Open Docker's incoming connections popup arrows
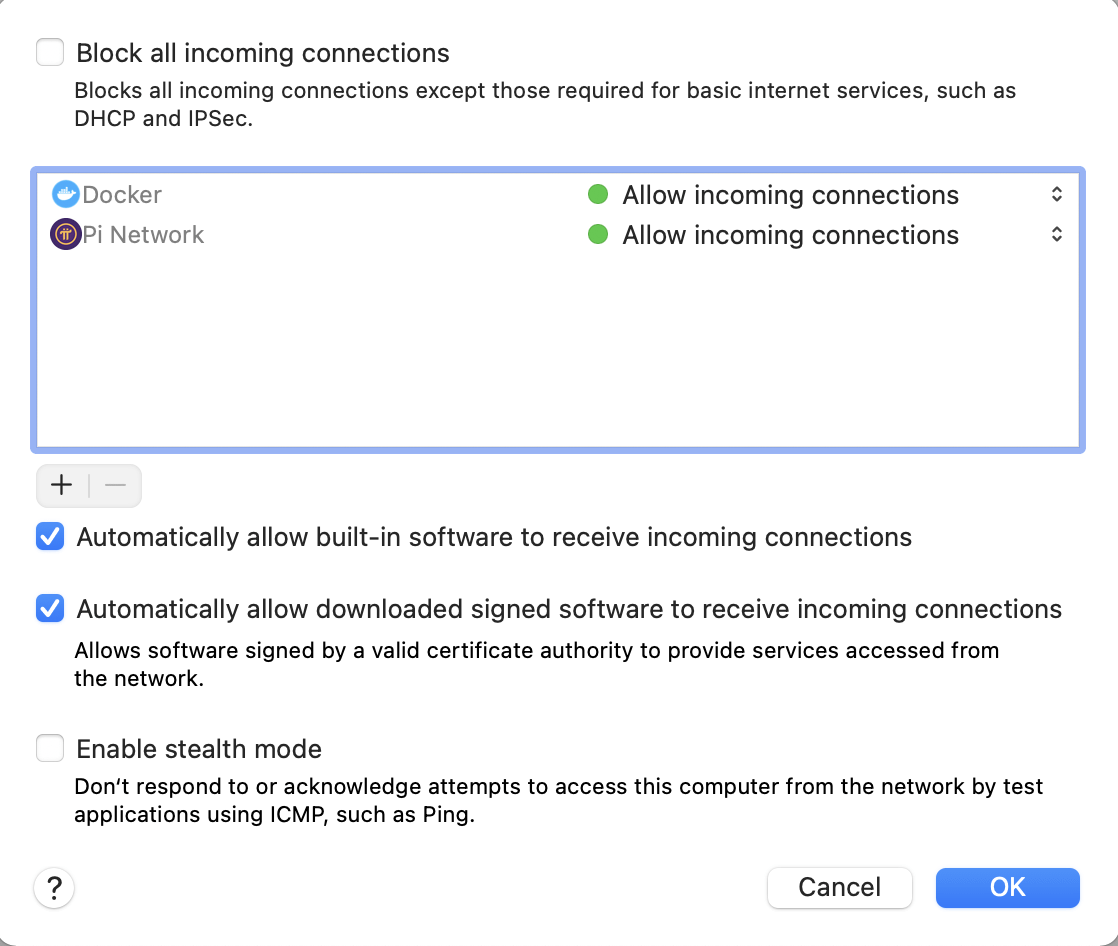 [x=1057, y=195]
